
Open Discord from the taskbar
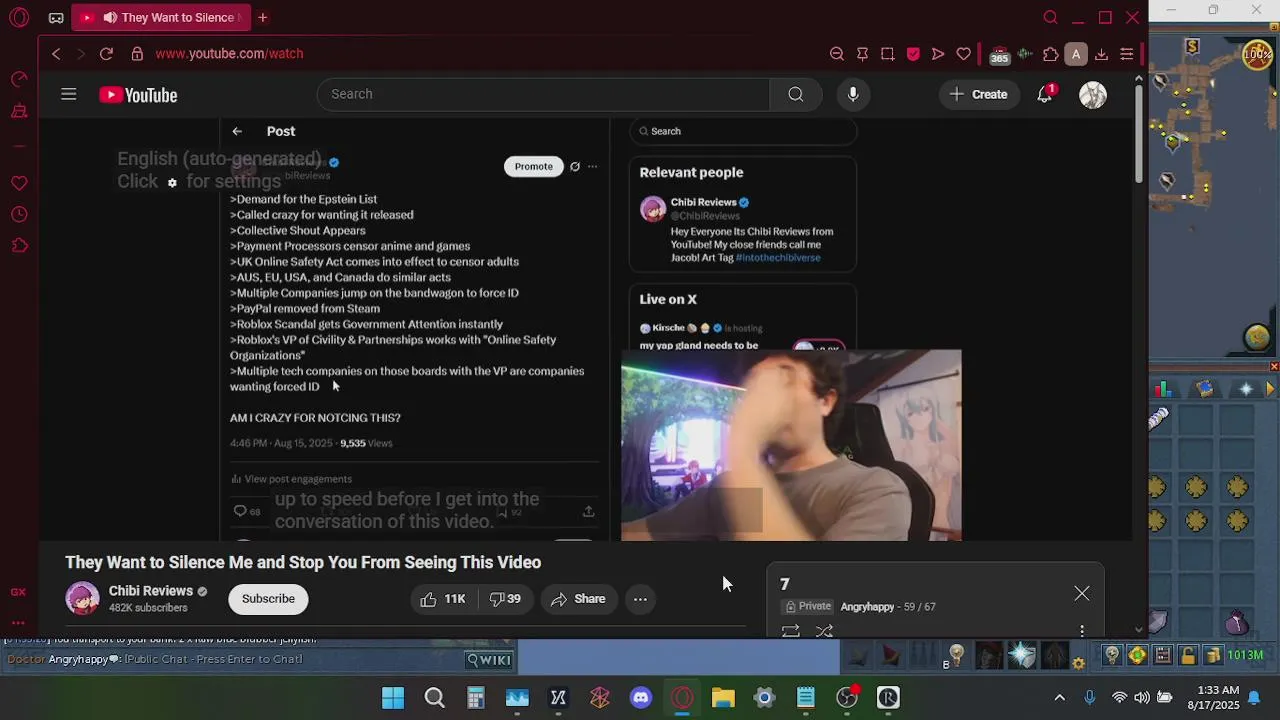tap(641, 698)
